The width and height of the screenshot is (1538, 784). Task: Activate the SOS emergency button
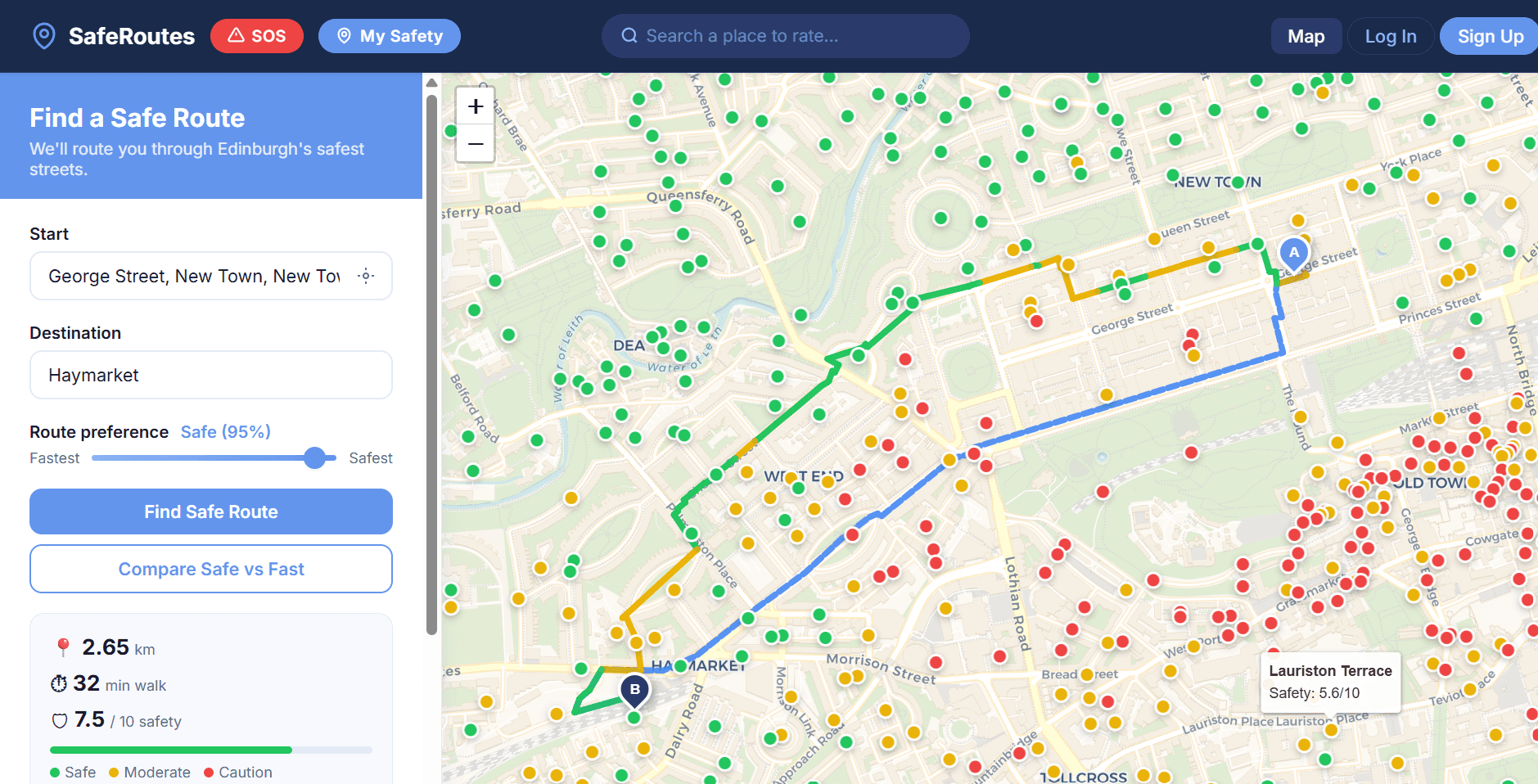click(257, 36)
